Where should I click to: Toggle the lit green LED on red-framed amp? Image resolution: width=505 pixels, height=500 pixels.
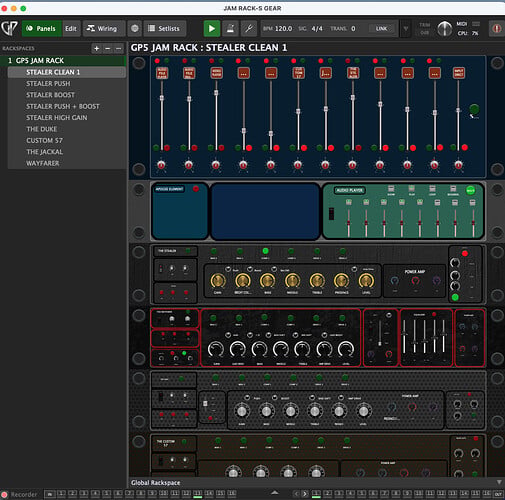(x=184, y=353)
